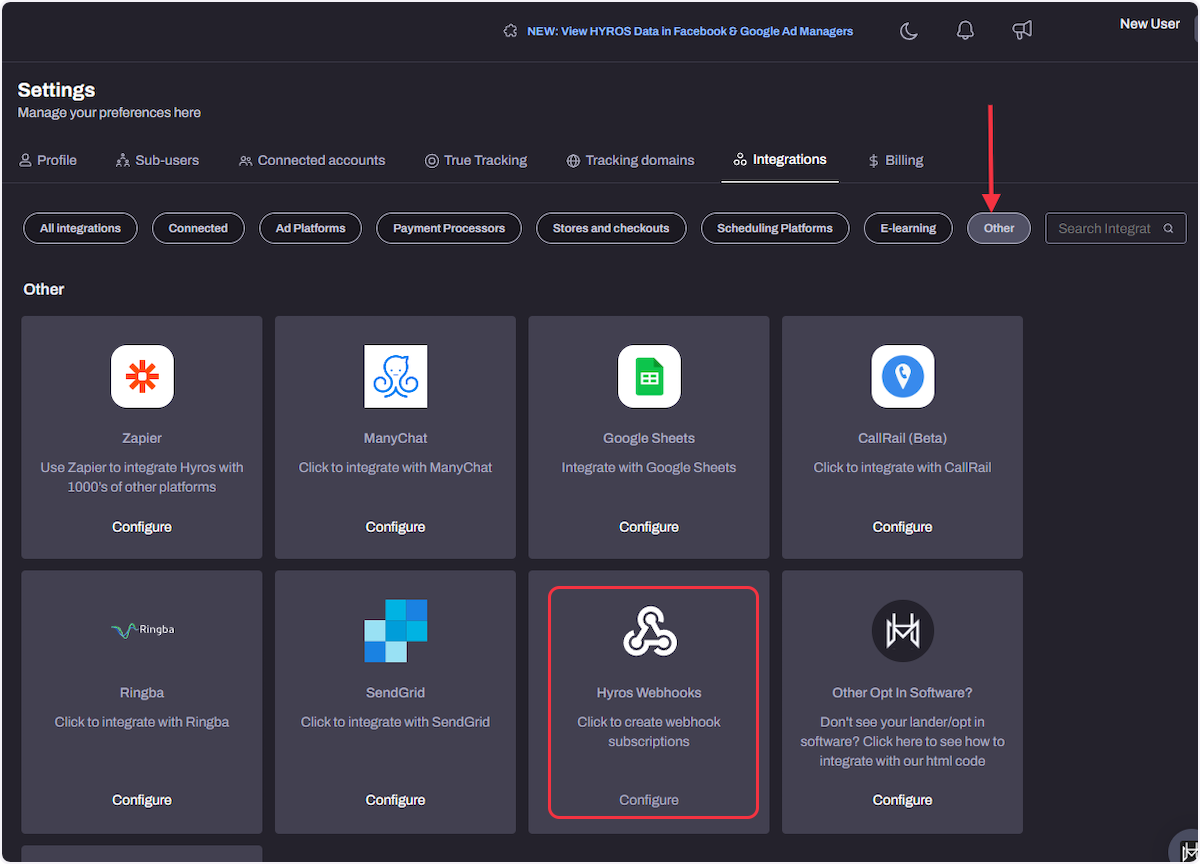This screenshot has width=1200, height=864.
Task: Click Other Opt In Software? title
Action: click(903, 692)
